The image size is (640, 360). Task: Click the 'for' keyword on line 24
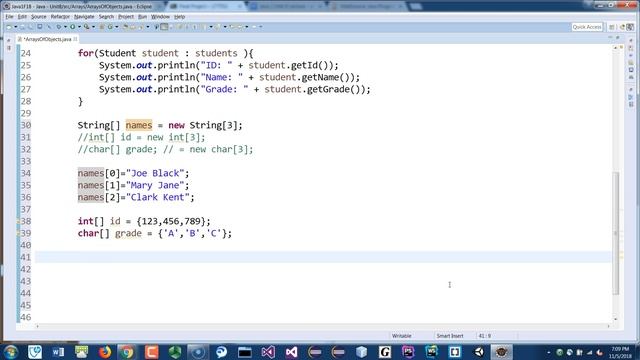pyautogui.click(x=86, y=53)
